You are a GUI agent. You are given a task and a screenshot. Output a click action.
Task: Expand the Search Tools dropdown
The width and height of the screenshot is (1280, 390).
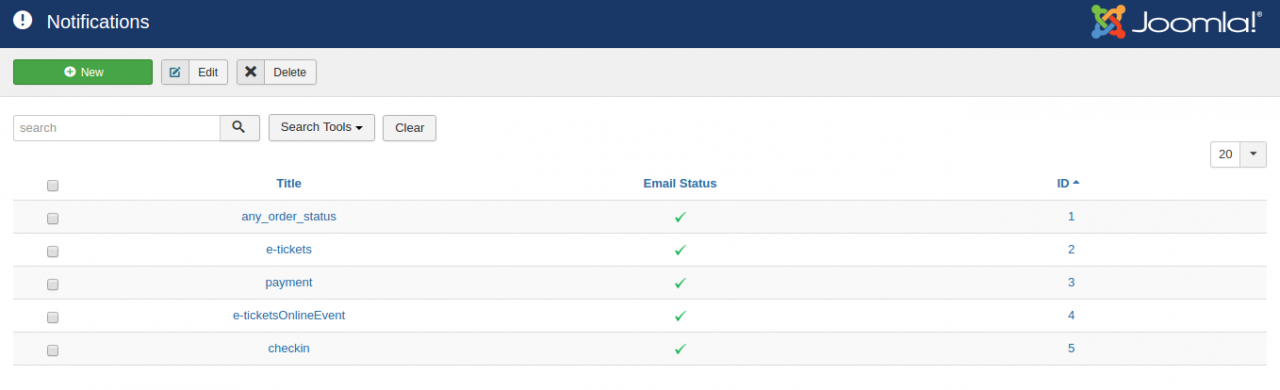321,128
